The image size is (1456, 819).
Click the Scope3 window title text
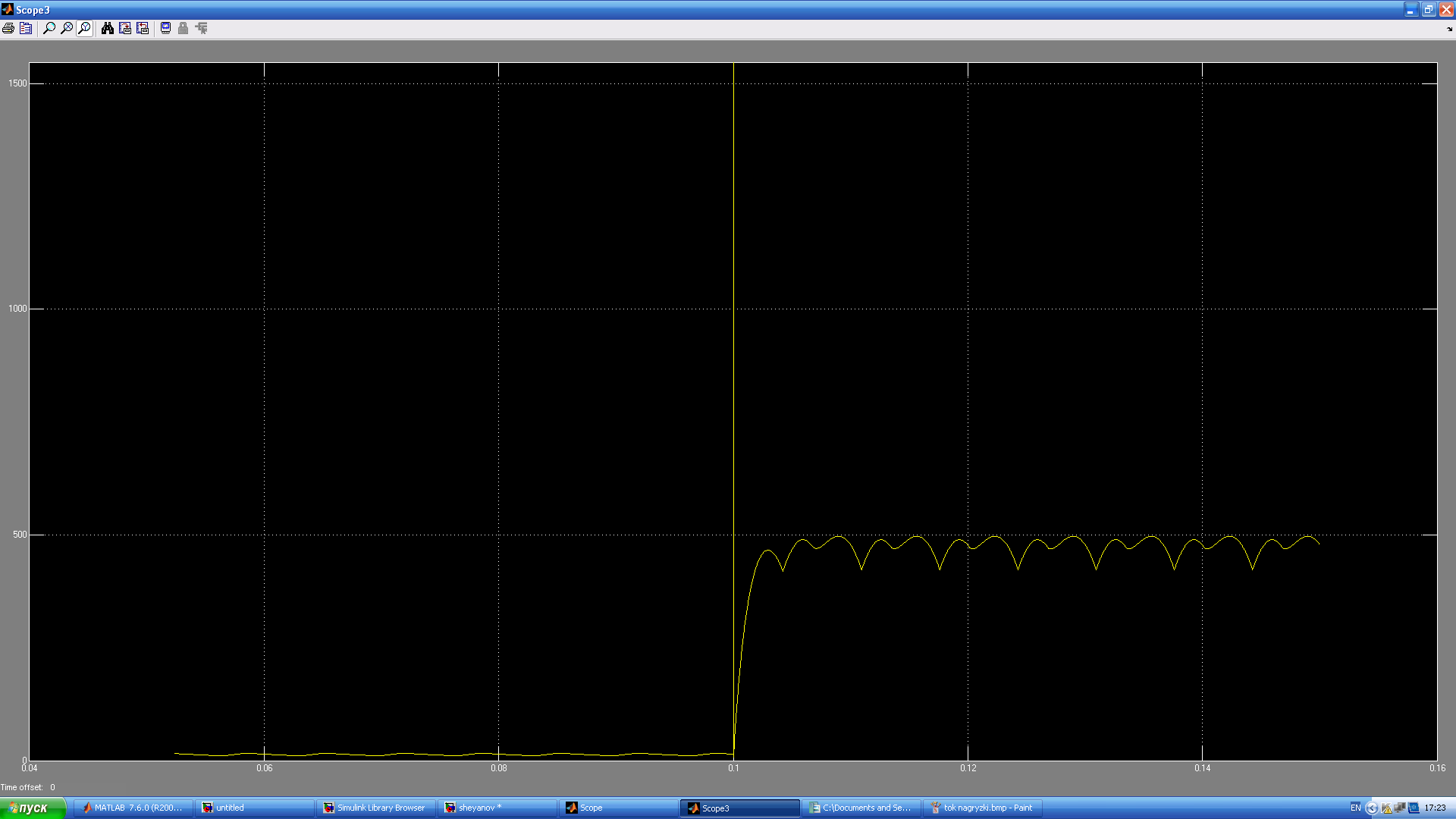(x=33, y=10)
